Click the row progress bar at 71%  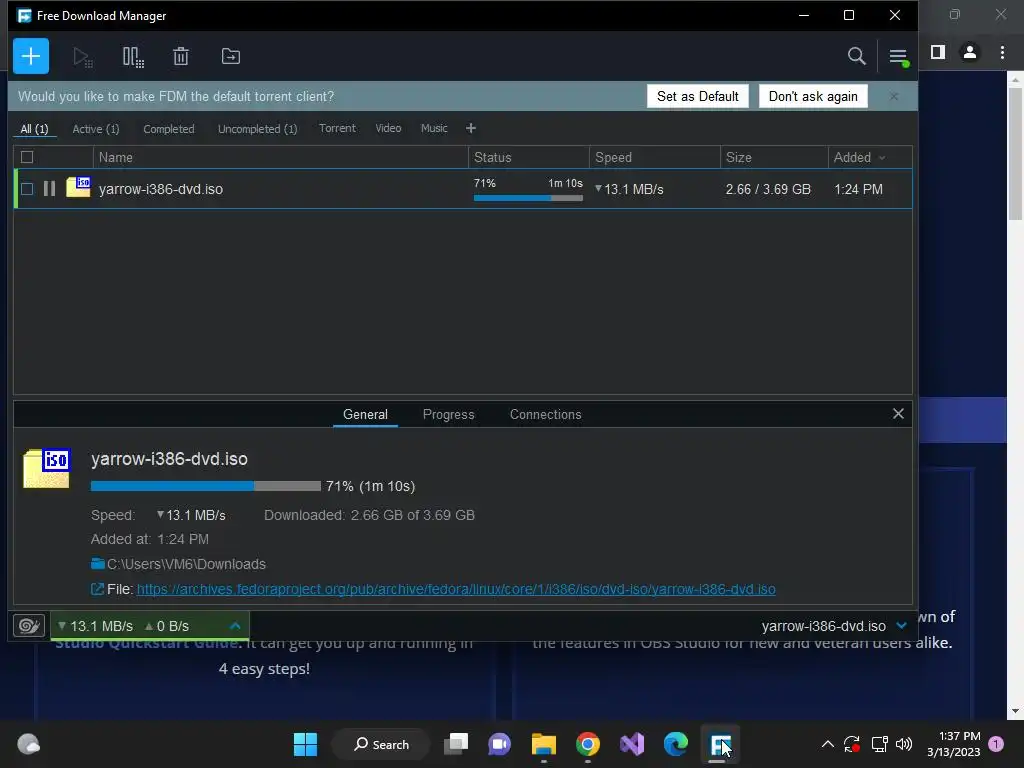(528, 198)
